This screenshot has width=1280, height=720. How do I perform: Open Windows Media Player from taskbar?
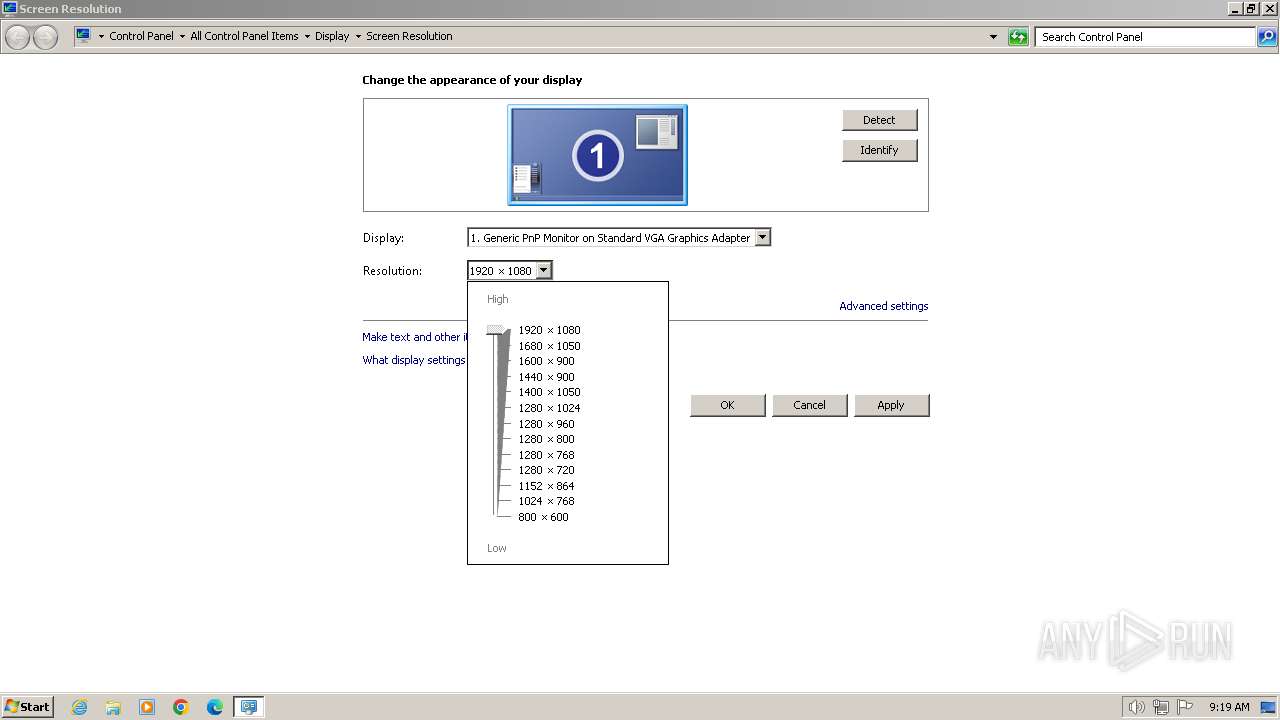147,707
